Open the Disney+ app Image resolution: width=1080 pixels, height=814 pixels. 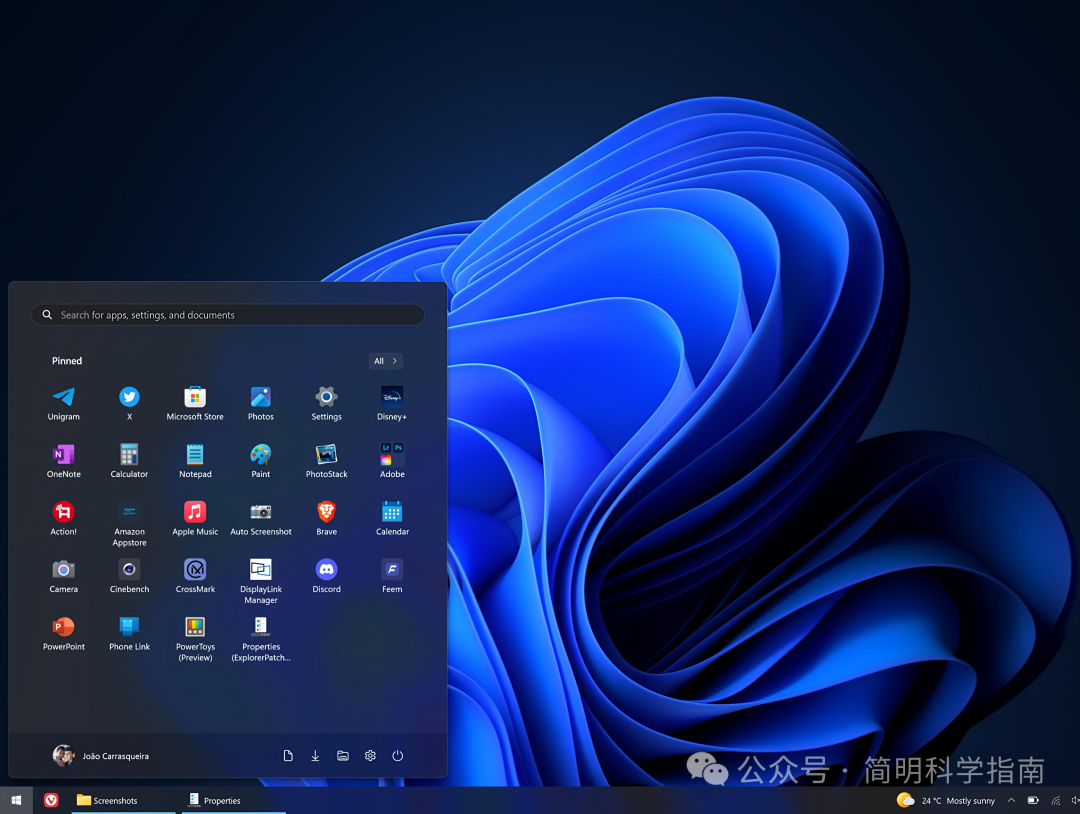click(x=392, y=398)
